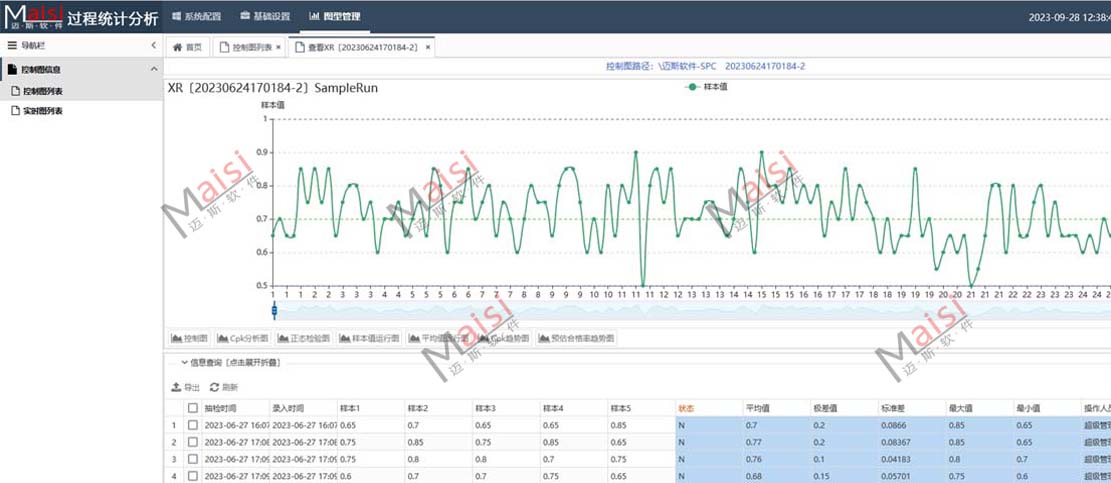Image resolution: width=1111 pixels, height=483 pixels.
Task: Open the 基础设置 menu
Action: click(265, 16)
